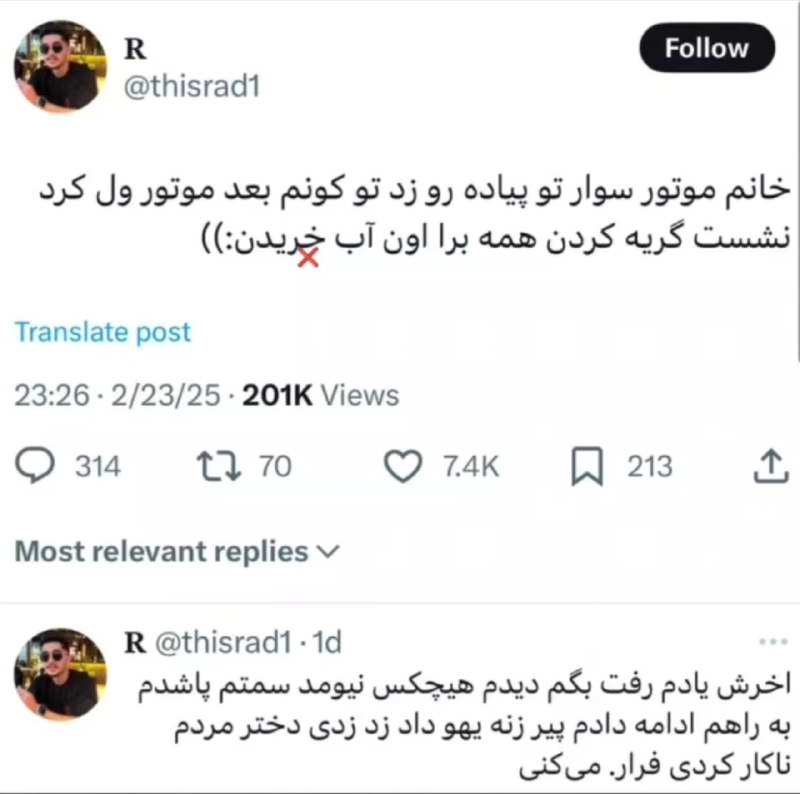Open the main post profile picture
The image size is (800, 794).
point(60,66)
